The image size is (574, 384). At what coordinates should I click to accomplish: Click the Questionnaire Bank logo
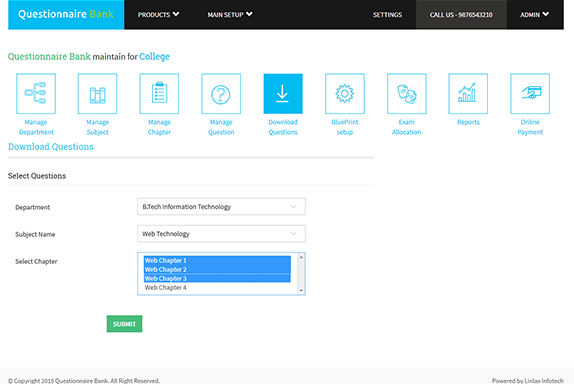66,14
